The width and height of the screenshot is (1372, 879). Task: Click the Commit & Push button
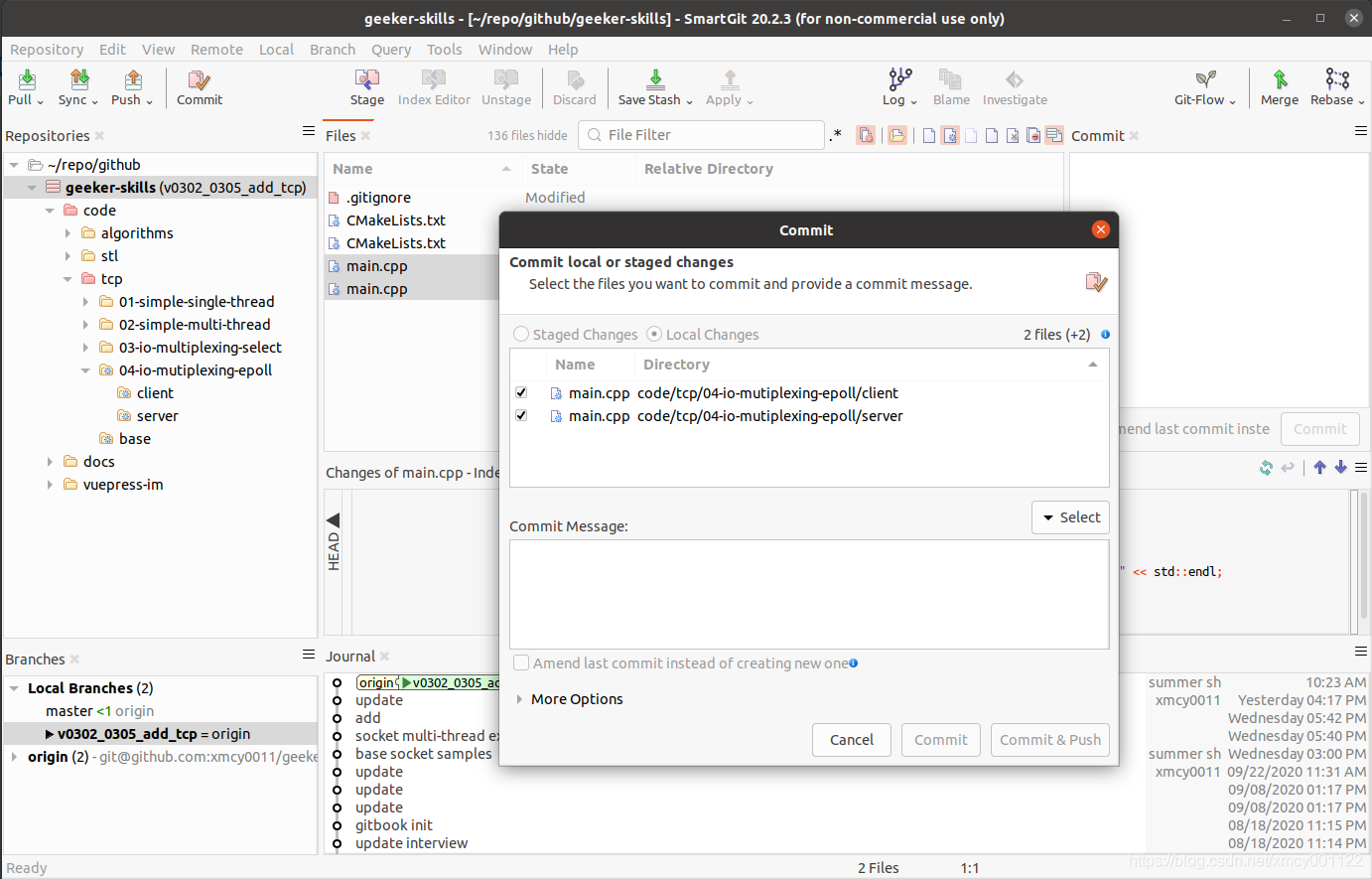[x=1050, y=740]
